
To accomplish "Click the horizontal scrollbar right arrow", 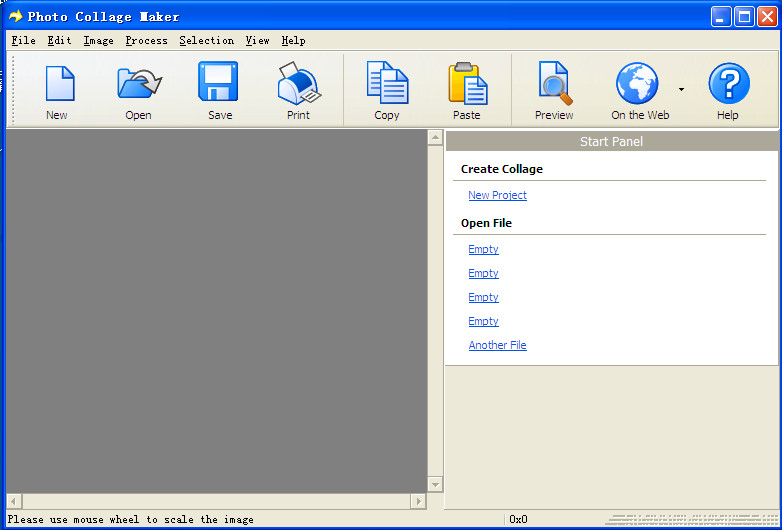I will (x=418, y=501).
